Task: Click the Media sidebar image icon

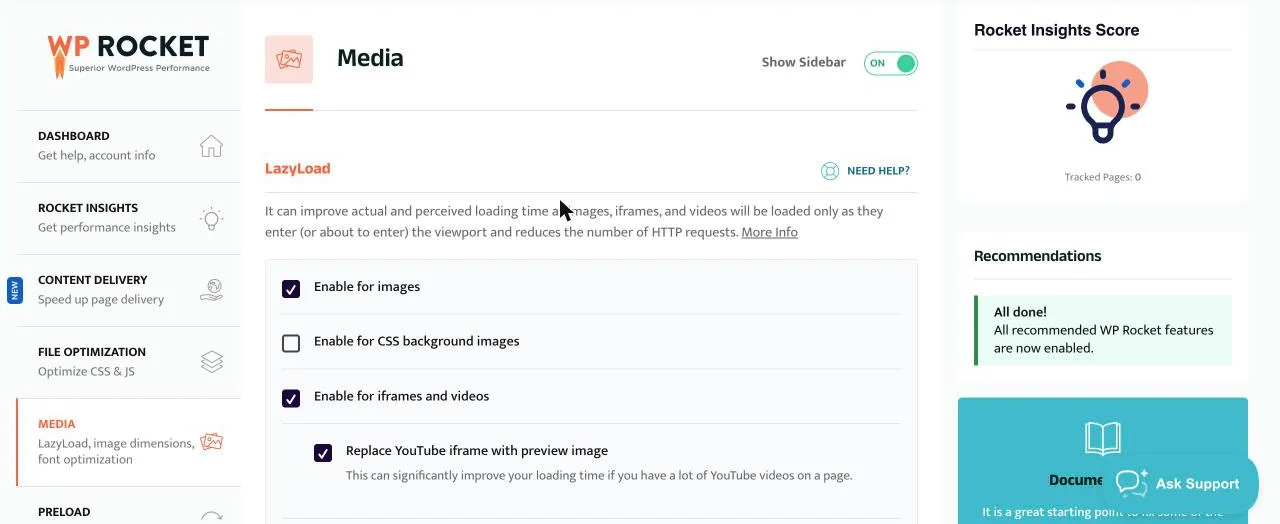Action: 211,441
